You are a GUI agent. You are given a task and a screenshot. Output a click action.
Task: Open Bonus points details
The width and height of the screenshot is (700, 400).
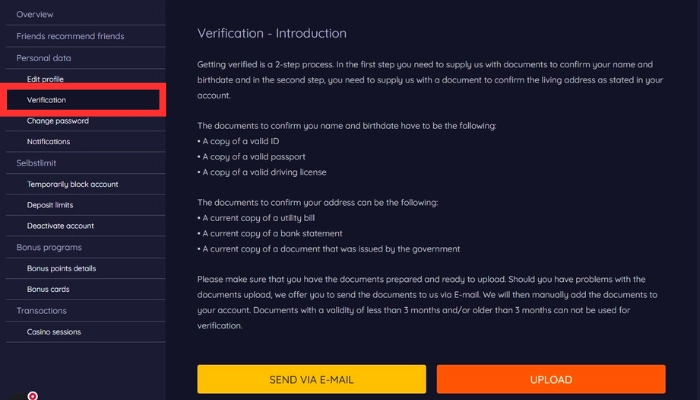61,268
